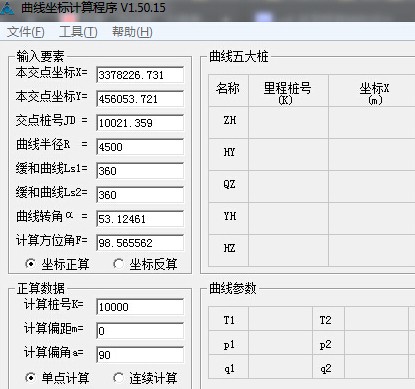This screenshot has height=389, width=415.
Task: Click the 交点桩号JD input field
Action: pos(140,123)
